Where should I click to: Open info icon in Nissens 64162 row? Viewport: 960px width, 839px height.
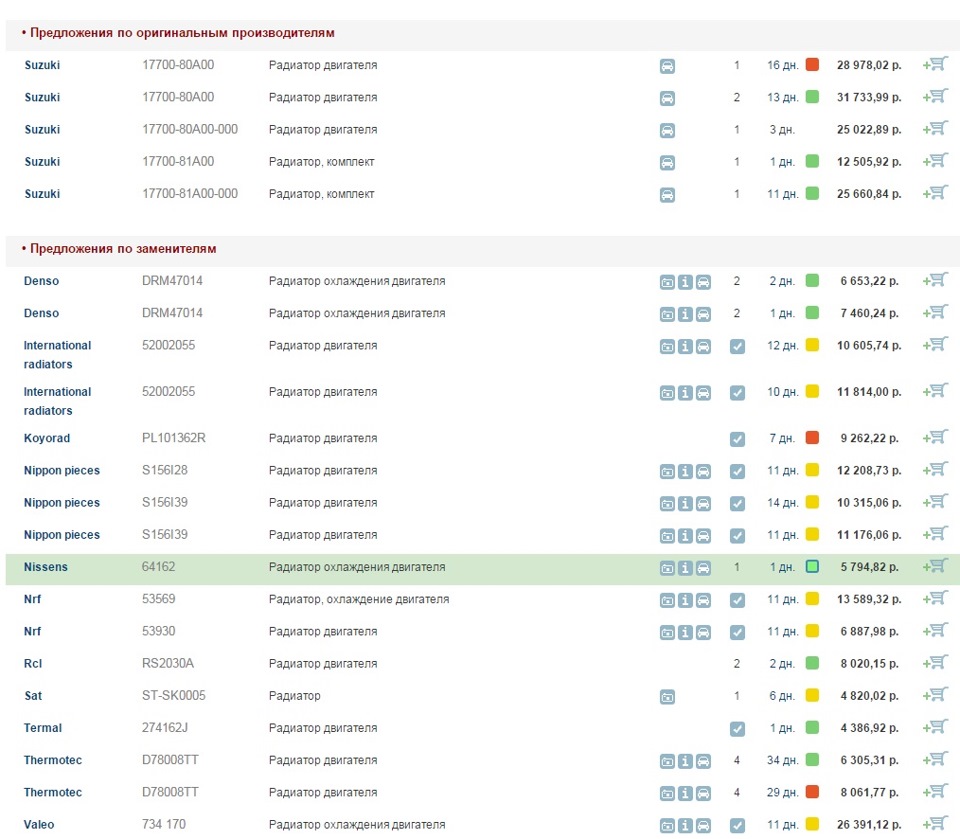pos(686,568)
